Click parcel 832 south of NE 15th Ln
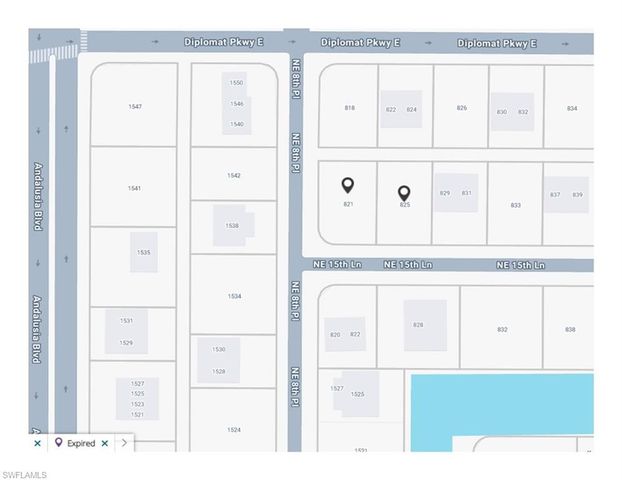 502,330
